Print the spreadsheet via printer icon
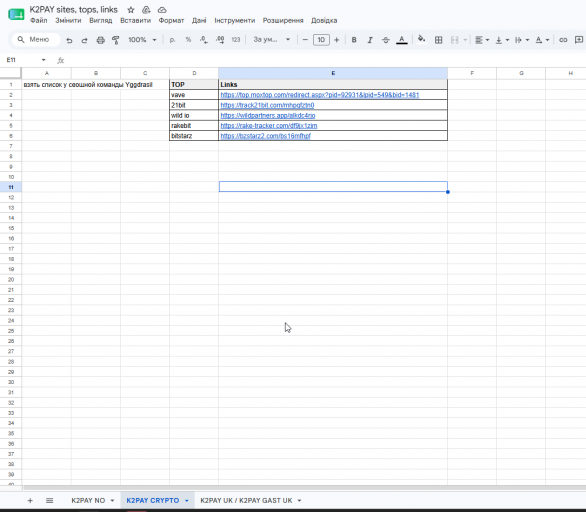The width and height of the screenshot is (586, 512). point(101,40)
